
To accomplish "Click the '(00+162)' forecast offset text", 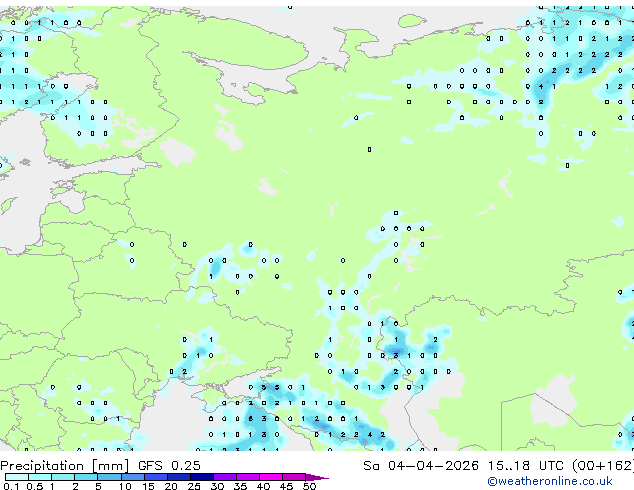I will pos(603,466).
